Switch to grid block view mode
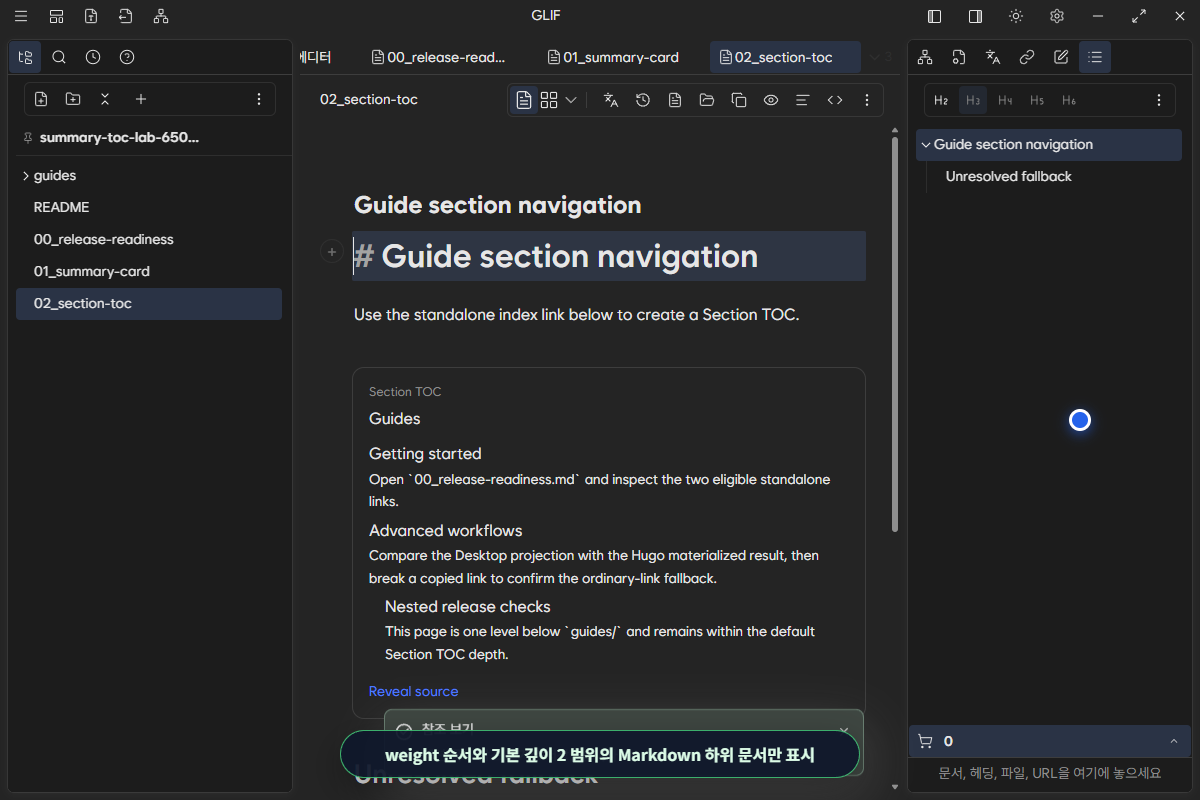 [549, 100]
